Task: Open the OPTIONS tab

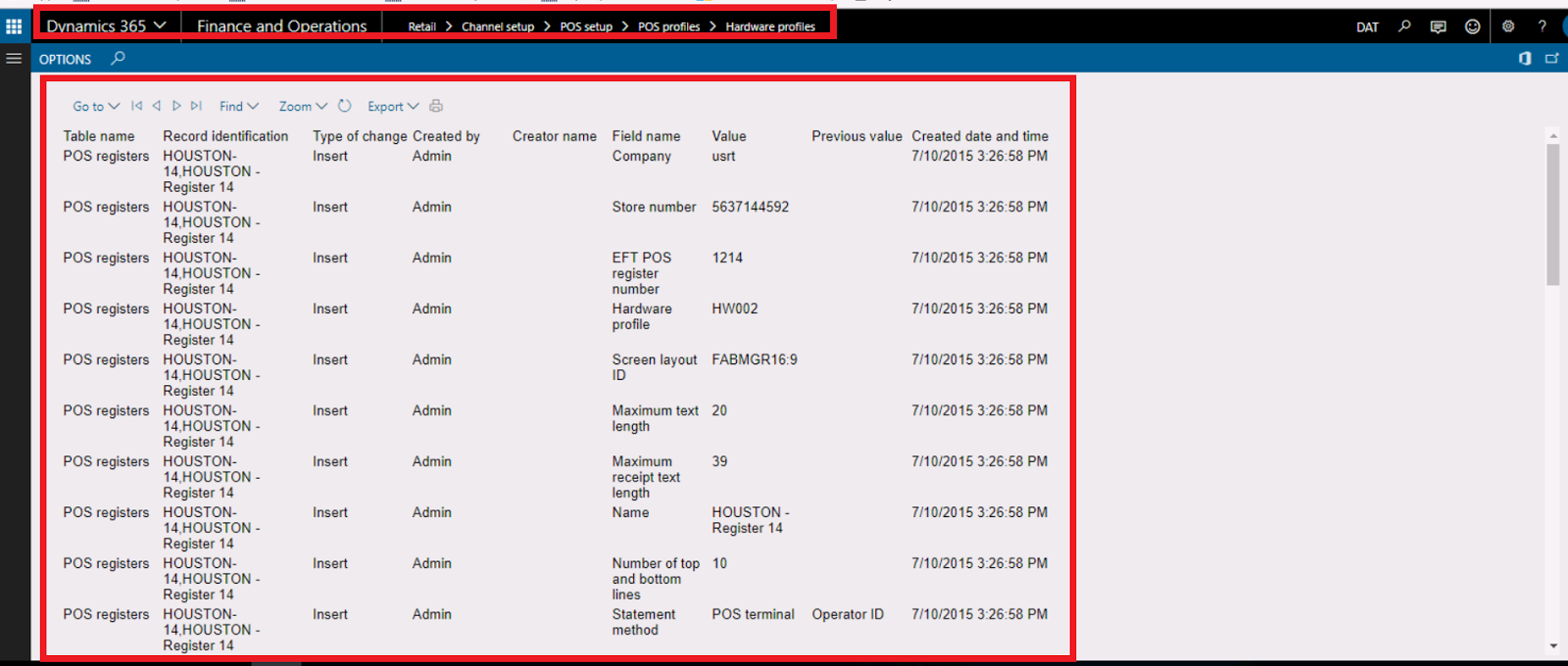Action: tap(65, 59)
